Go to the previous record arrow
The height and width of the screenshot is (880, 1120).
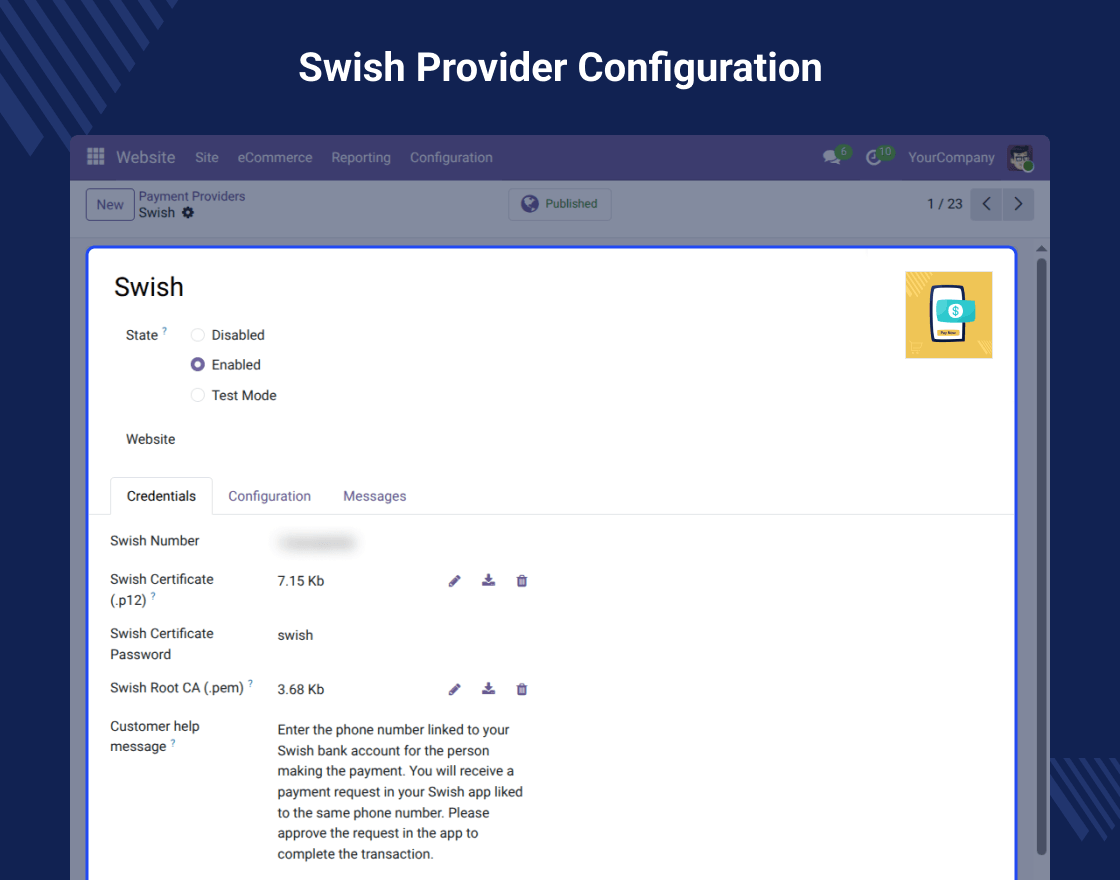click(x=986, y=204)
